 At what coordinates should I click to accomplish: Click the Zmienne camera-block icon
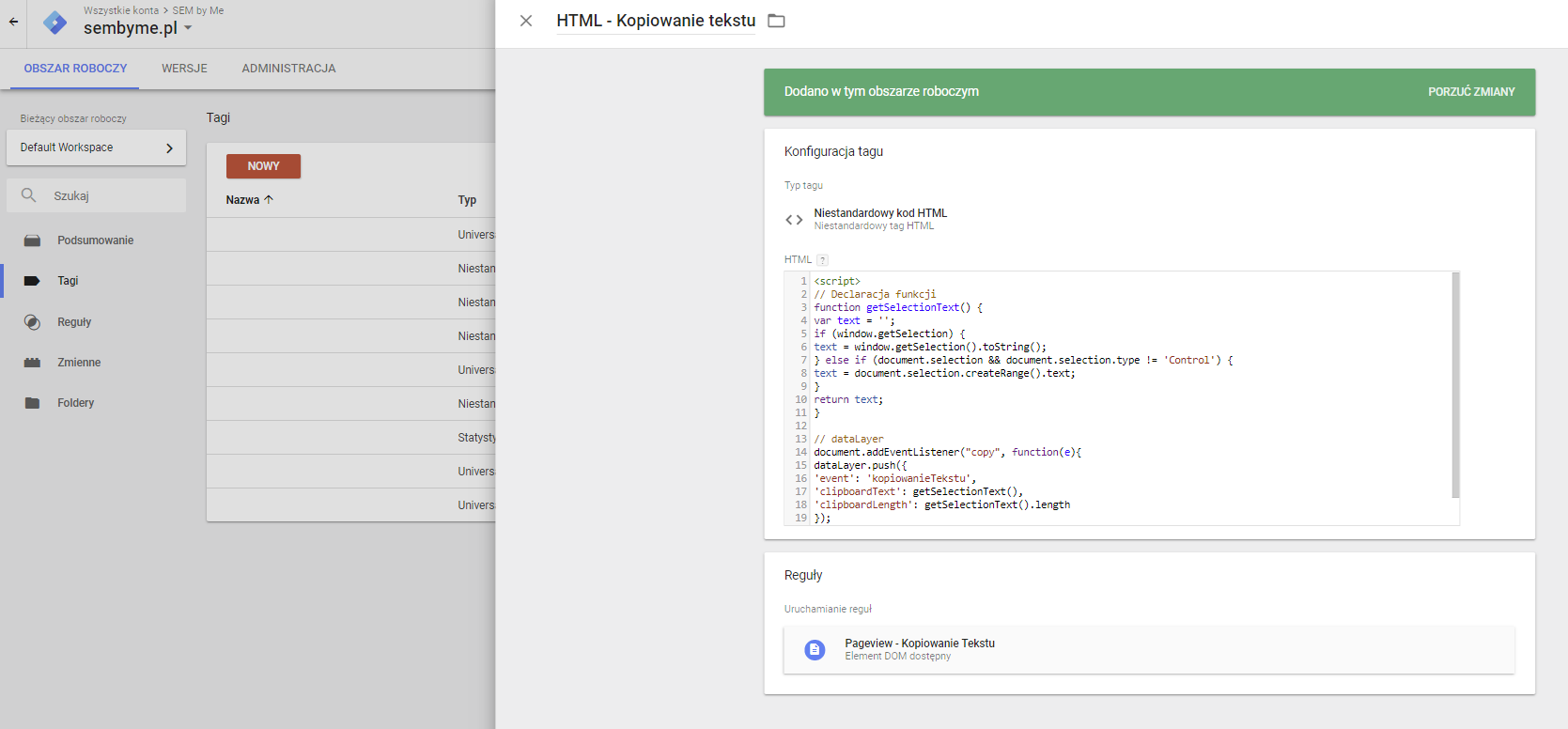(32, 363)
